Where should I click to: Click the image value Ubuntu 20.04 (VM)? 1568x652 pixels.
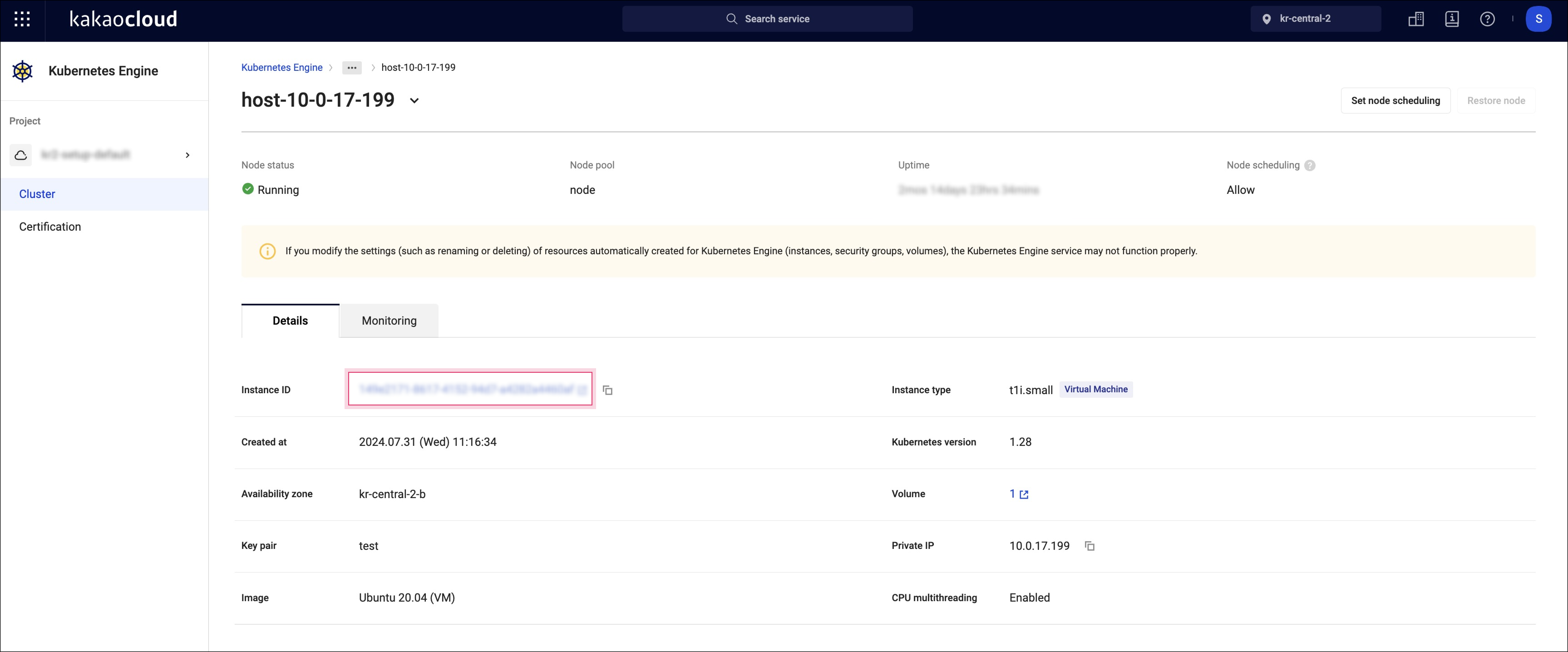(407, 598)
